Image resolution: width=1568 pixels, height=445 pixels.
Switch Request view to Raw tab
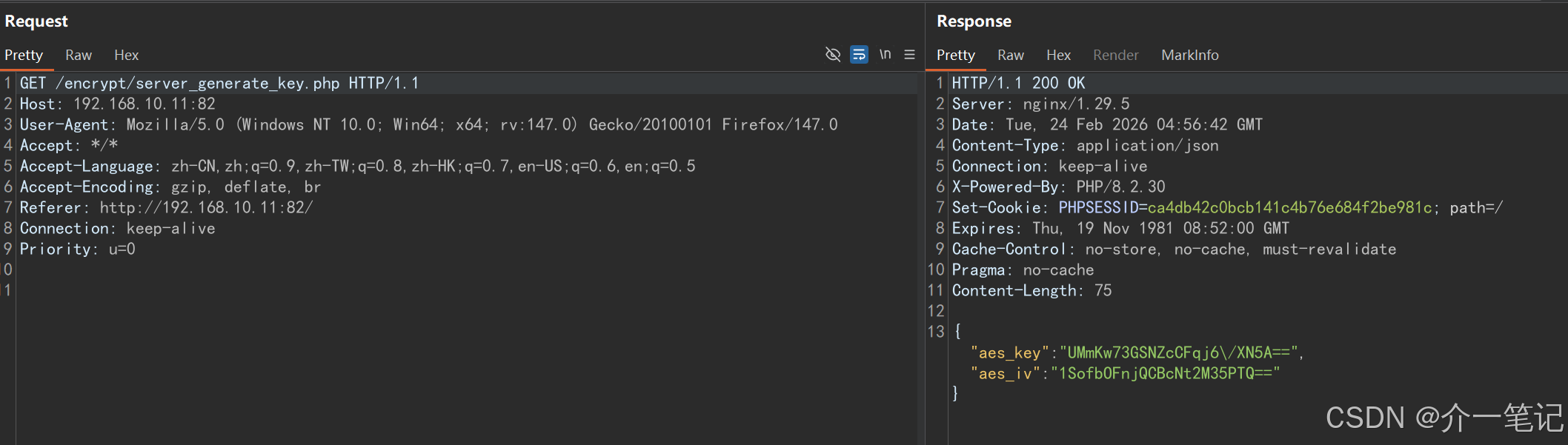point(79,55)
